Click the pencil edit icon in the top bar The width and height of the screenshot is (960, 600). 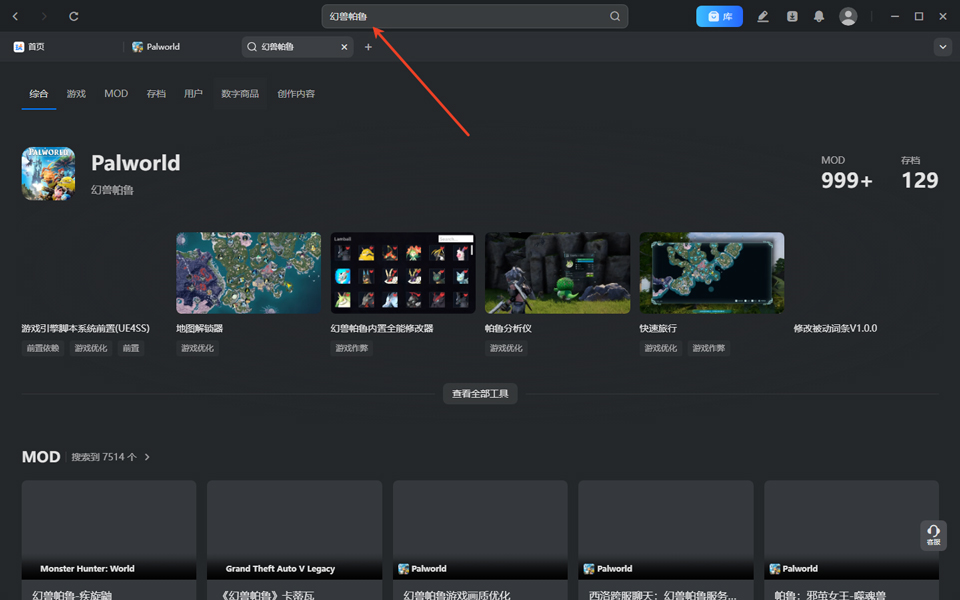click(763, 17)
